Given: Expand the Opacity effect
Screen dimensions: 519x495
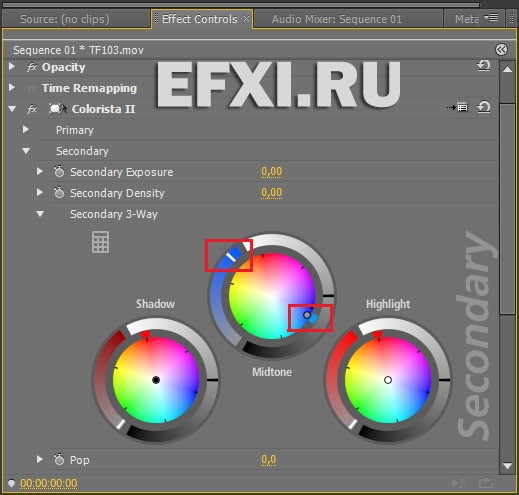Looking at the screenshot, I should tap(12, 66).
